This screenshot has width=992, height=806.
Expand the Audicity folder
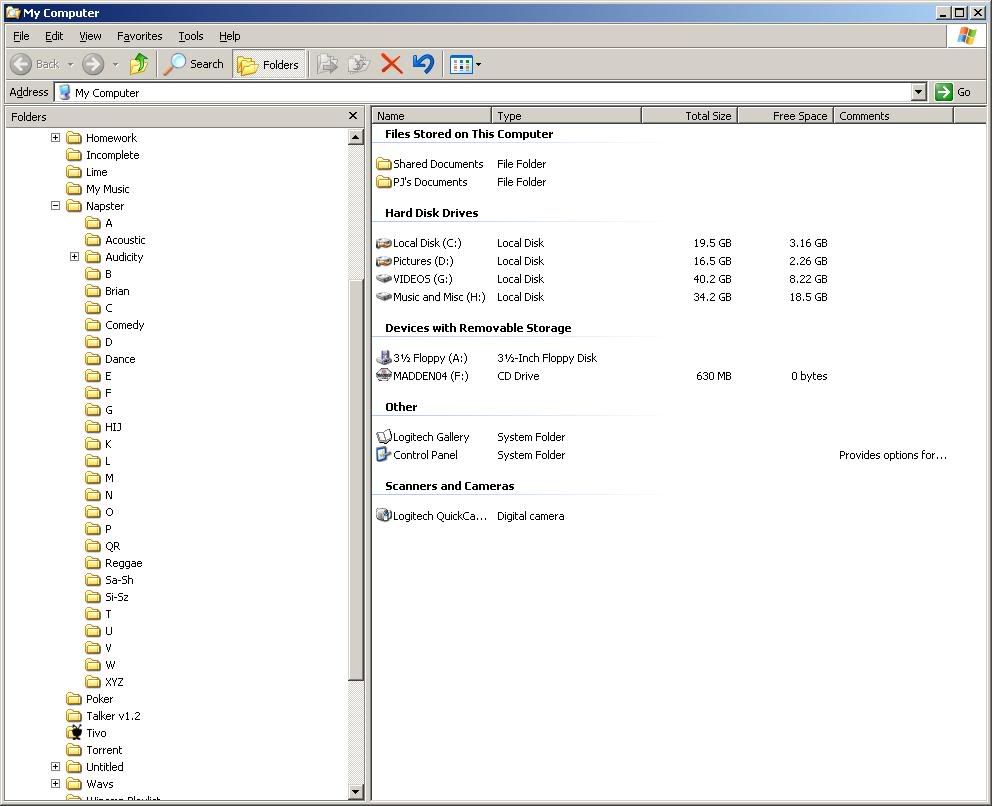(75, 256)
